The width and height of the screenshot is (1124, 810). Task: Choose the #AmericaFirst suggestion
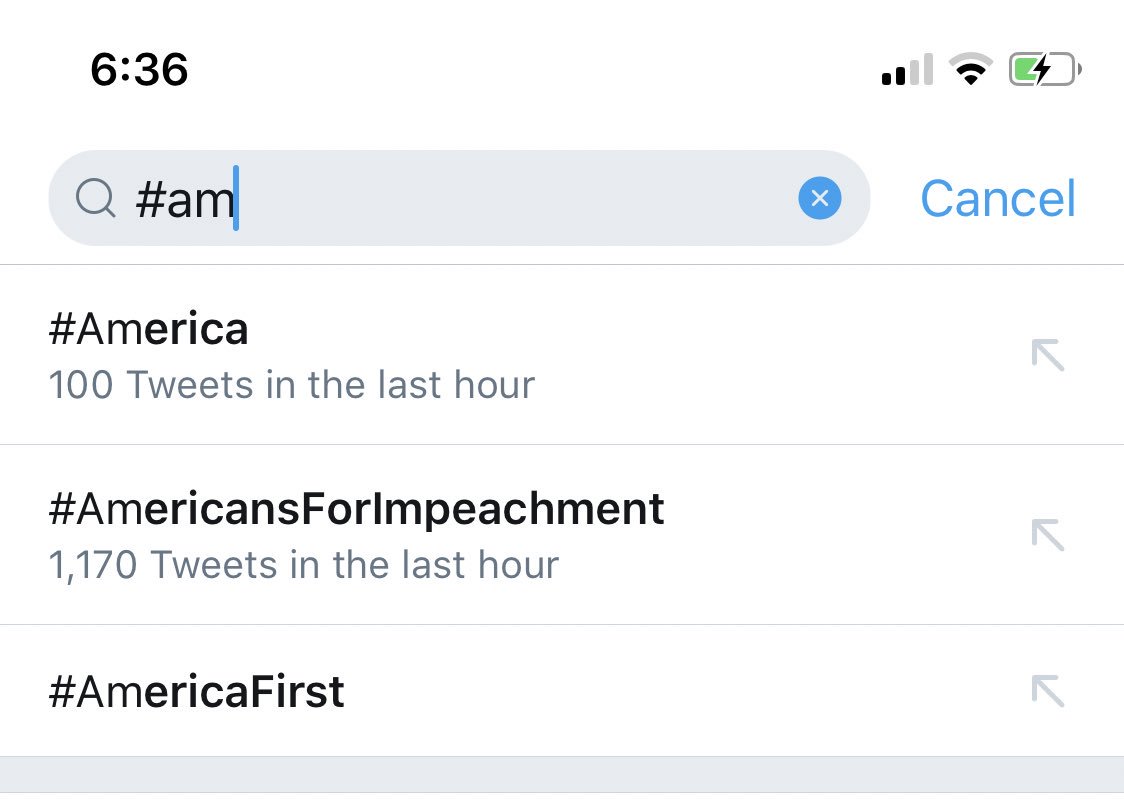click(197, 691)
